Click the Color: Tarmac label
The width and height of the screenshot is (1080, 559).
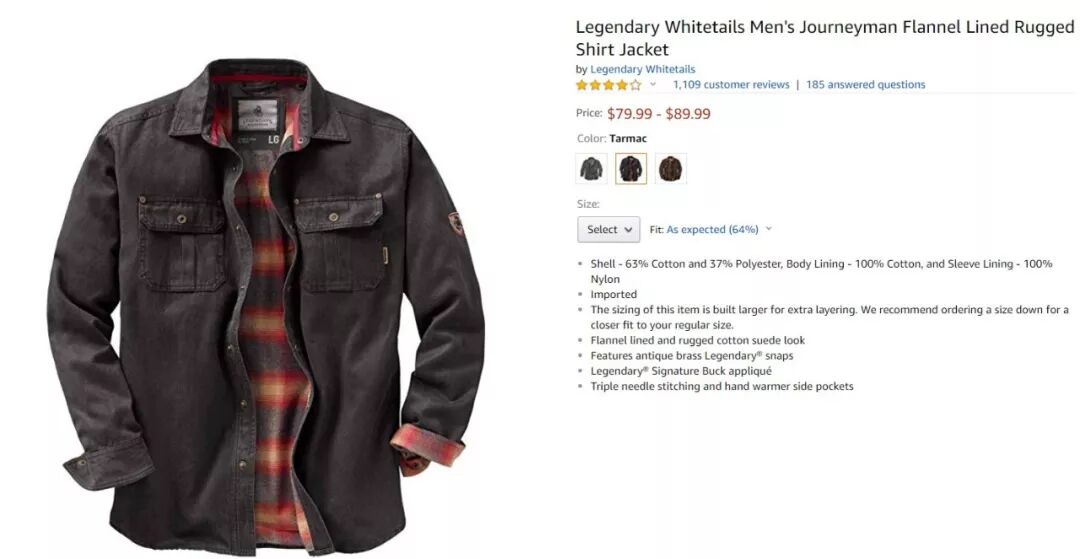(x=612, y=138)
